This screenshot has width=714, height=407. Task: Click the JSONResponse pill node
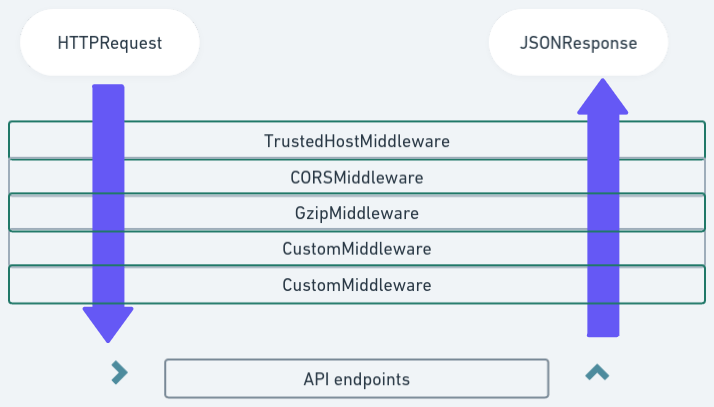click(x=578, y=42)
